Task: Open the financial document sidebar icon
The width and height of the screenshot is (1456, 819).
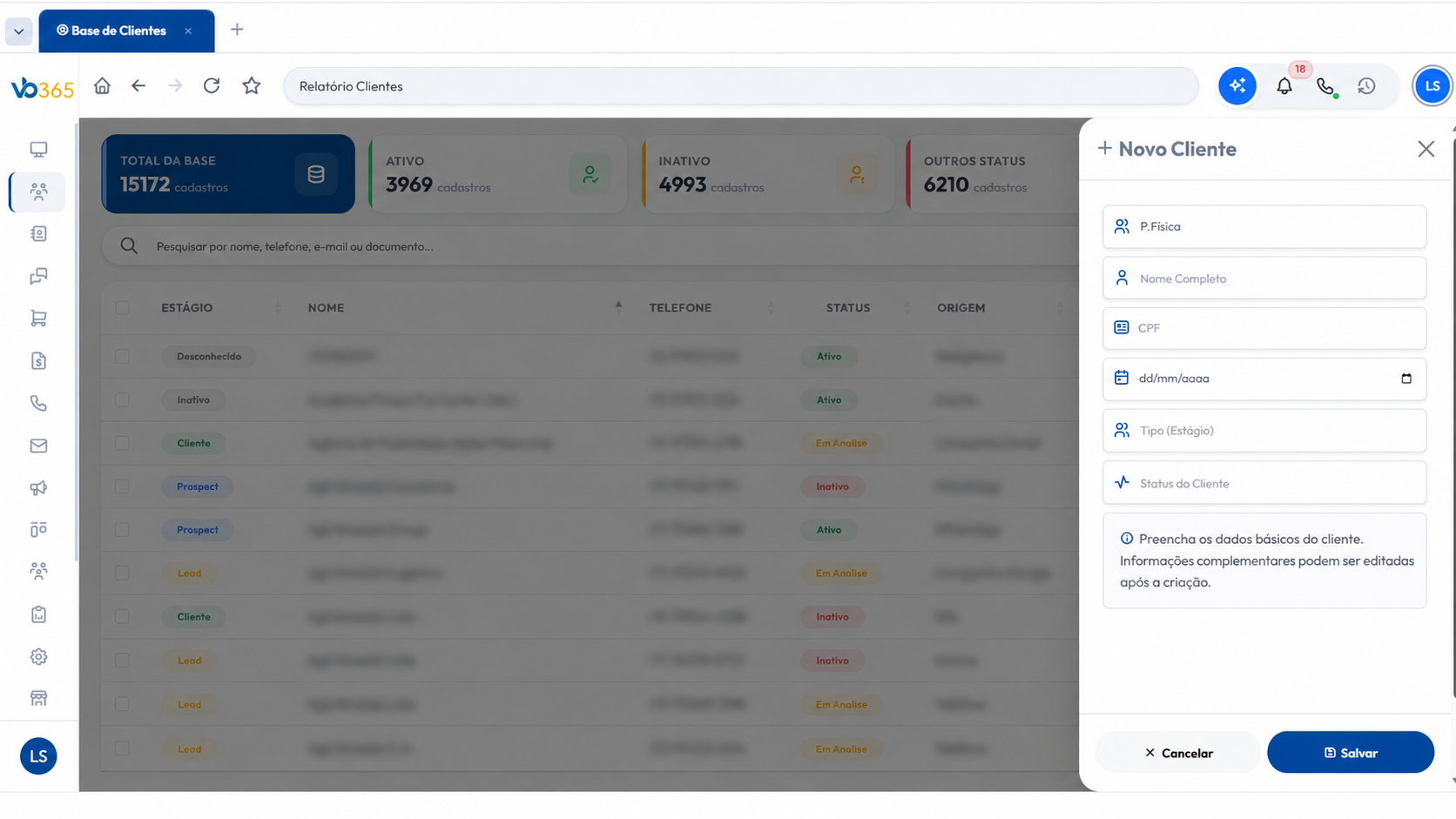Action: pyautogui.click(x=38, y=360)
